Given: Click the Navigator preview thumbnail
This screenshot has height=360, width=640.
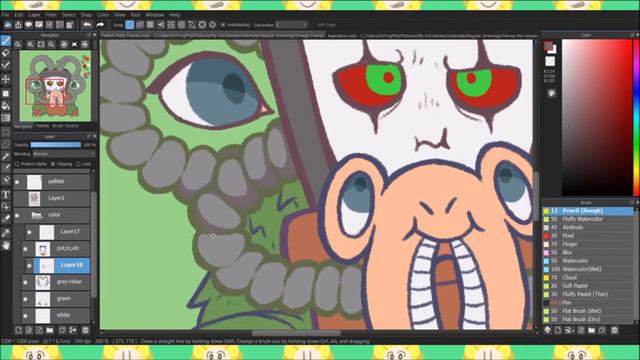Looking at the screenshot, I should 55,86.
